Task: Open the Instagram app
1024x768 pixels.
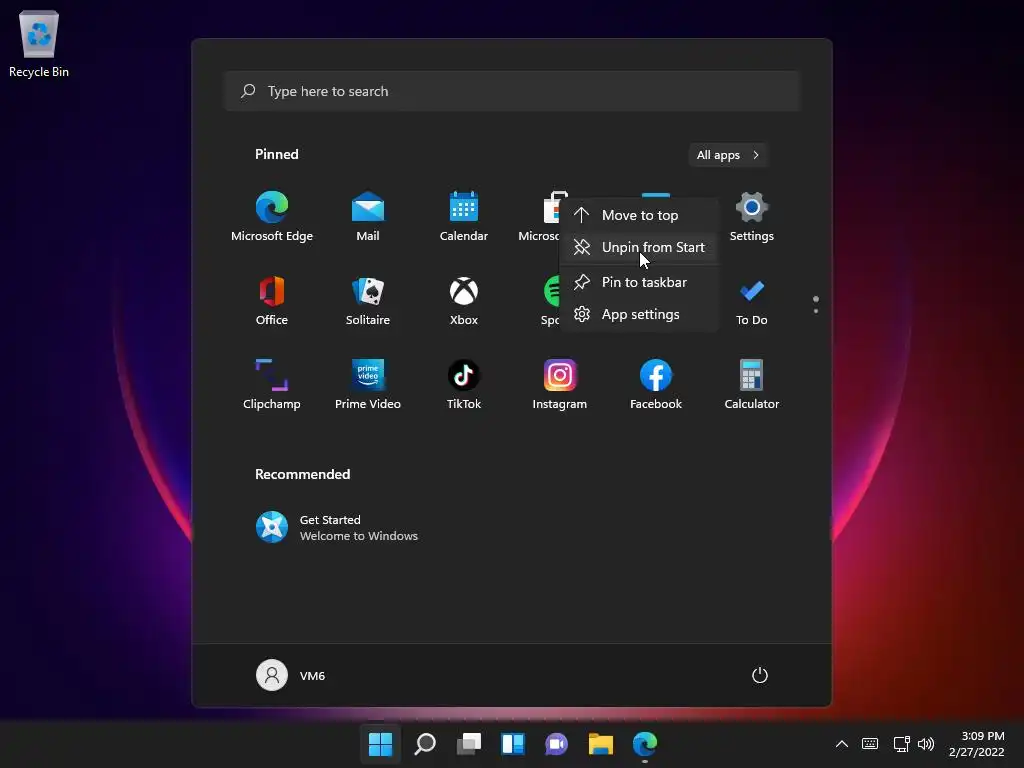Action: click(560, 385)
